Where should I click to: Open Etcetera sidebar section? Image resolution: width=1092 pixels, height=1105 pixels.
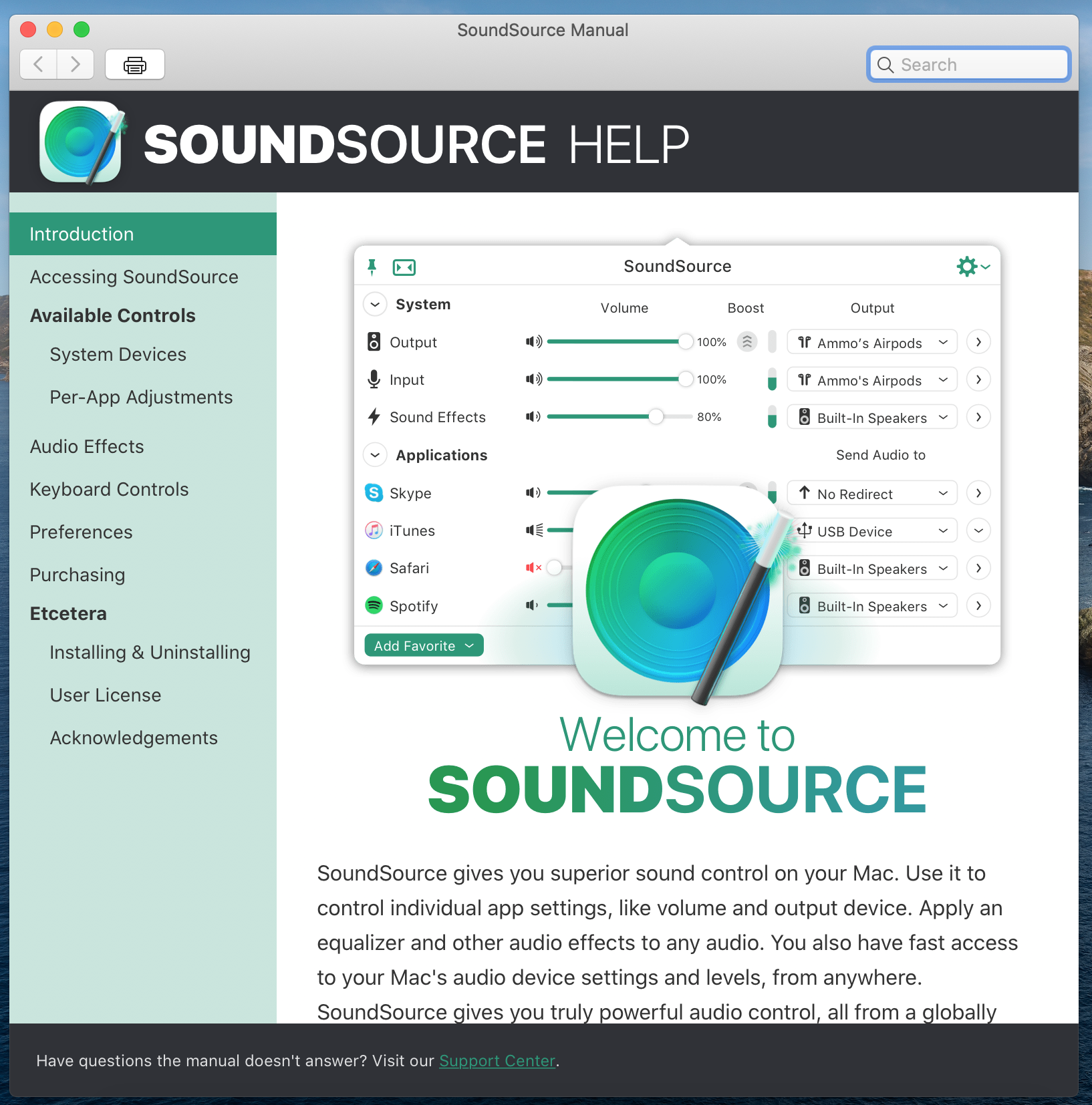[68, 613]
